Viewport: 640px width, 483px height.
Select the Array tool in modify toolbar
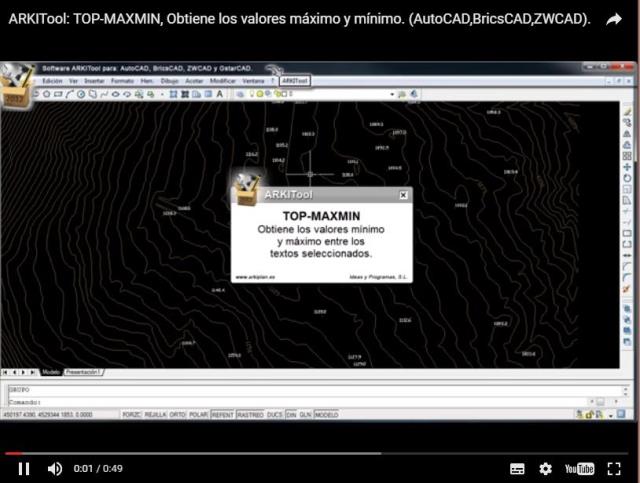click(x=627, y=156)
